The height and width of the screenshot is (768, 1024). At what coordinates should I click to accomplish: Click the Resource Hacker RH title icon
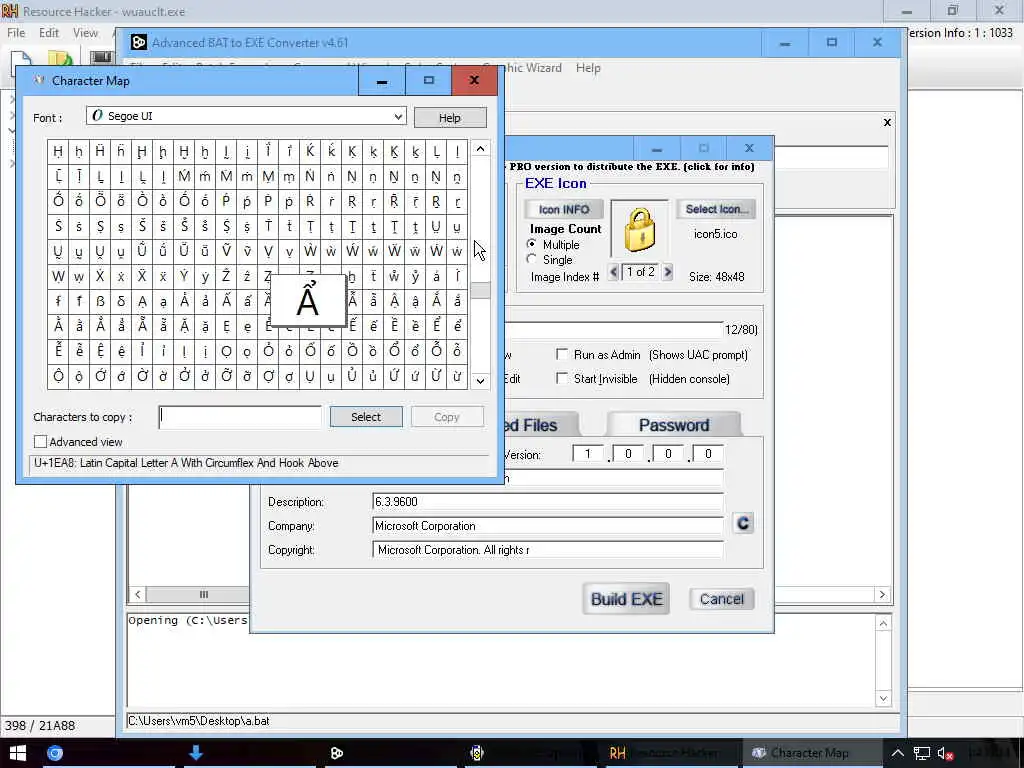click(10, 11)
